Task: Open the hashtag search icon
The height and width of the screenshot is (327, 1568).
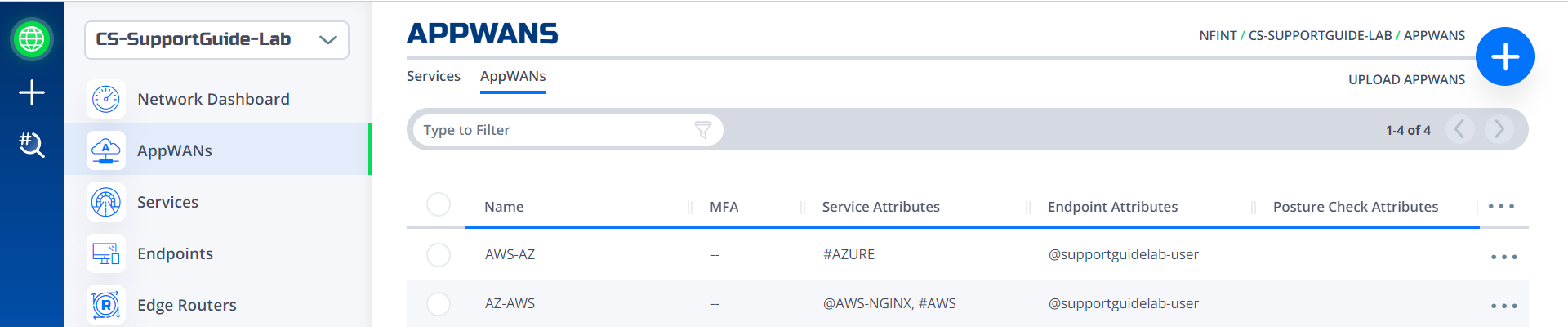Action: click(x=32, y=145)
